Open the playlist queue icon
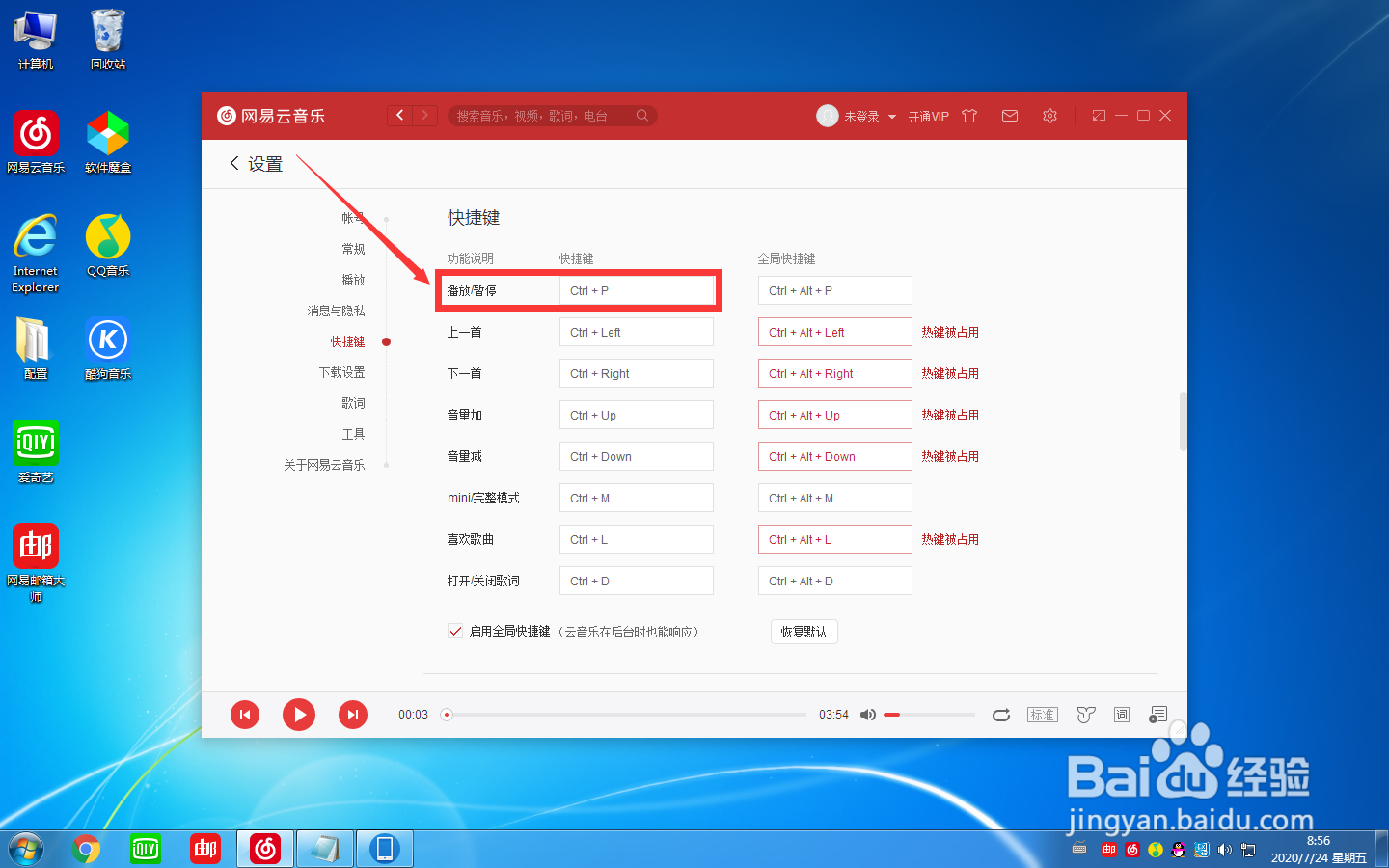 pyautogui.click(x=1158, y=715)
